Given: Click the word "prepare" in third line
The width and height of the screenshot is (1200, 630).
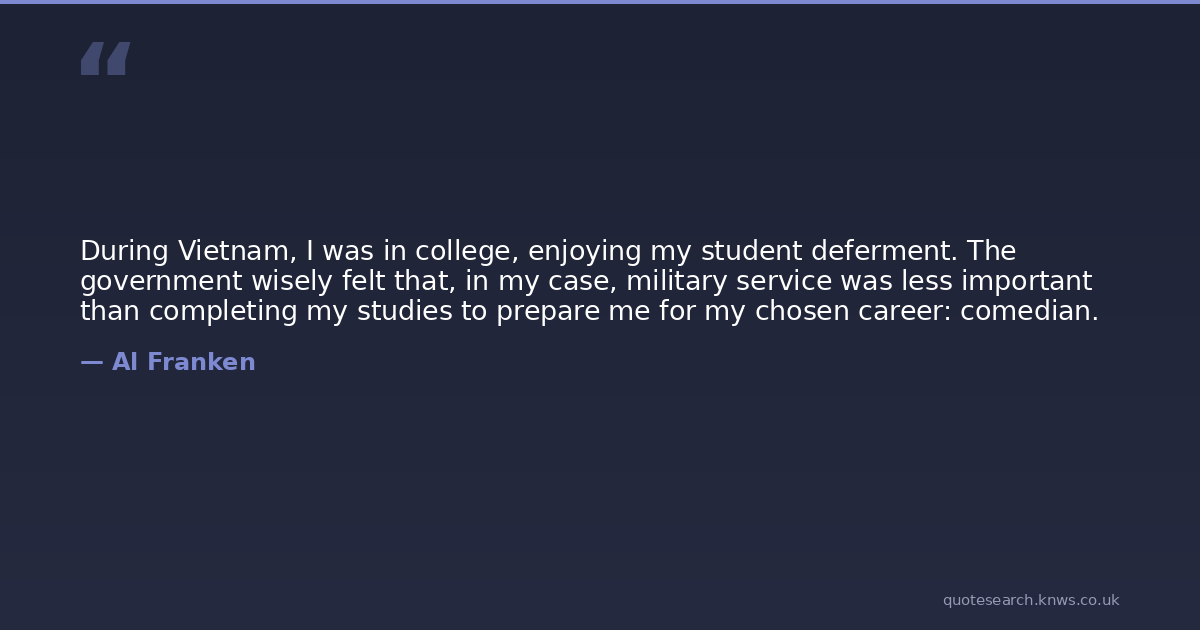Looking at the screenshot, I should click(547, 312).
